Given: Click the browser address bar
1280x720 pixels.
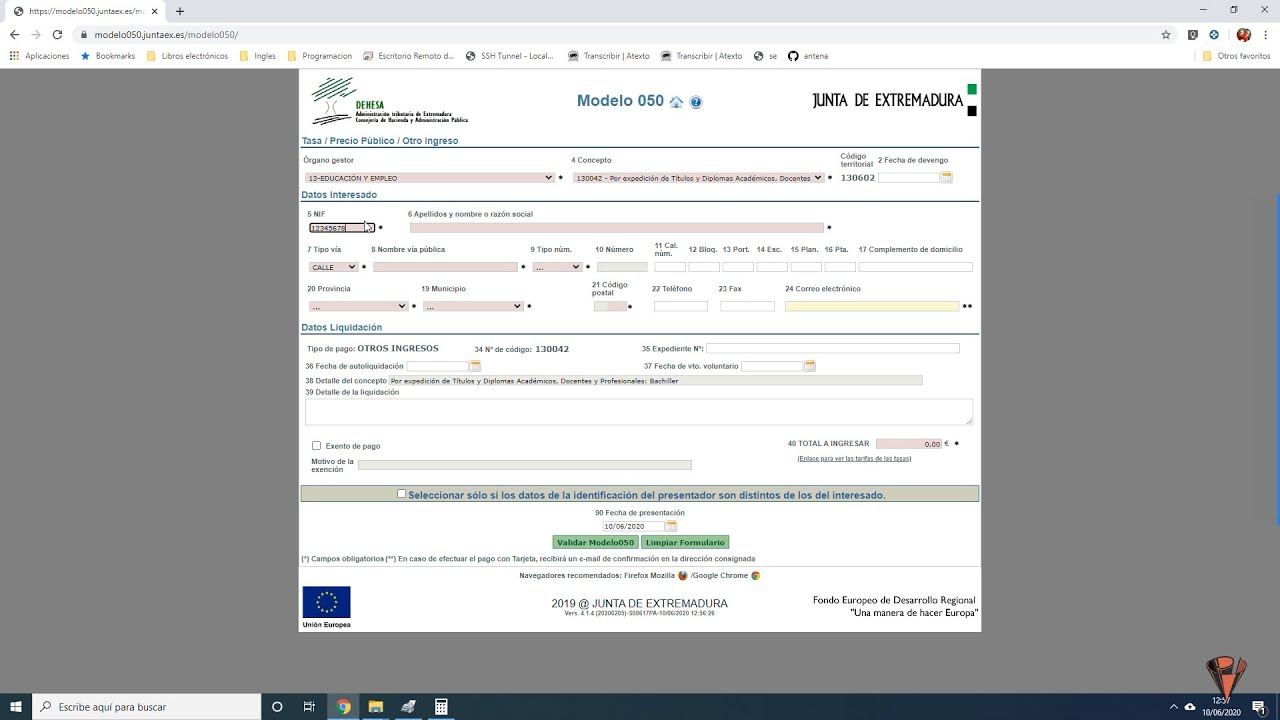Looking at the screenshot, I should [620, 34].
